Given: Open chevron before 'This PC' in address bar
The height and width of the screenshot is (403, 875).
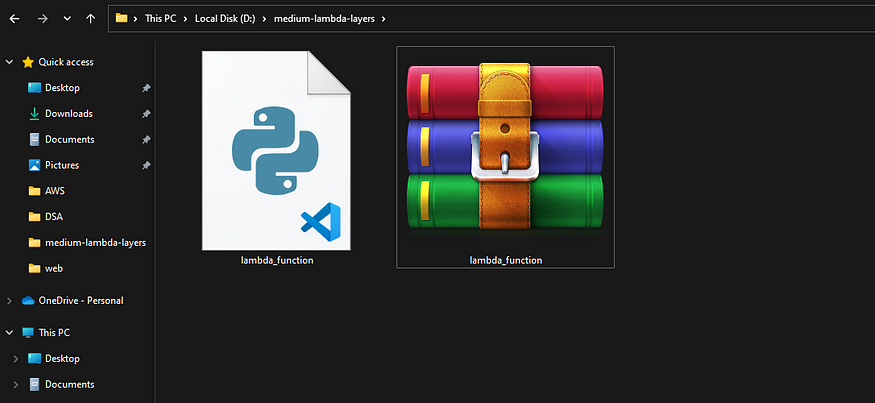Looking at the screenshot, I should 135,18.
